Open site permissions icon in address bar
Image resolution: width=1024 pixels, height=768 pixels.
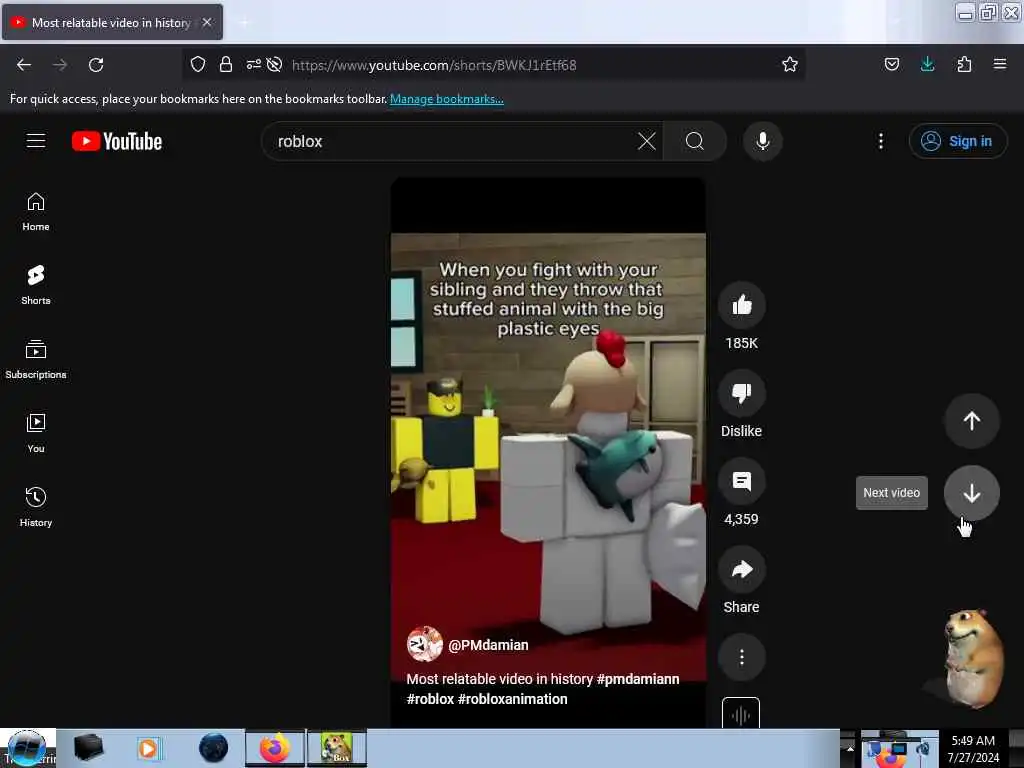[253, 64]
